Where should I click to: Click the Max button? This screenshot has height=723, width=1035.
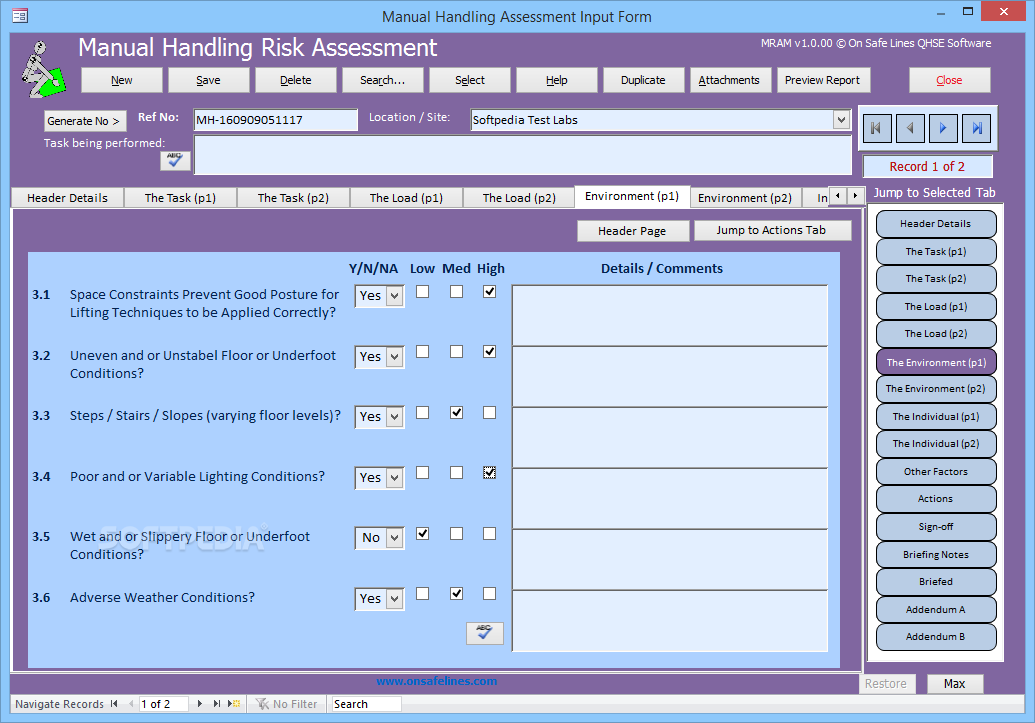954,684
